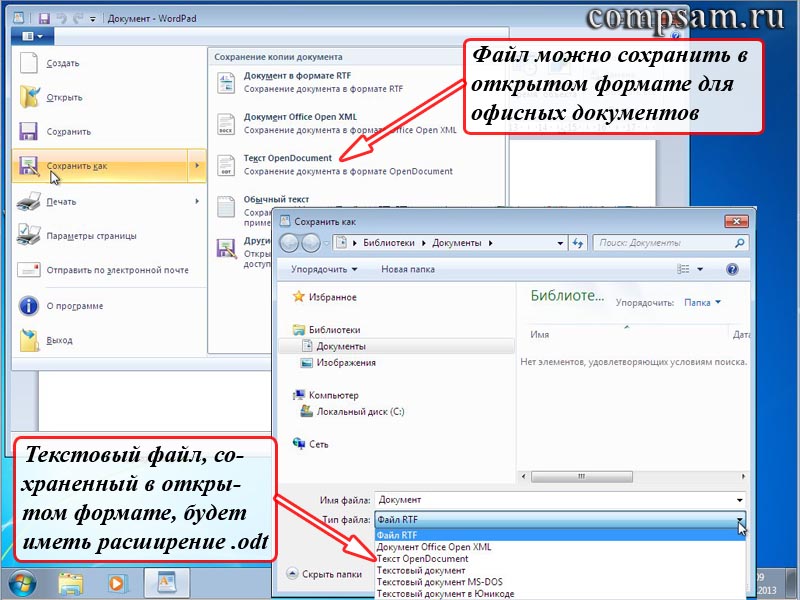Expand the Сохранить как submenu arrow
This screenshot has width=800, height=600.
[x=197, y=166]
